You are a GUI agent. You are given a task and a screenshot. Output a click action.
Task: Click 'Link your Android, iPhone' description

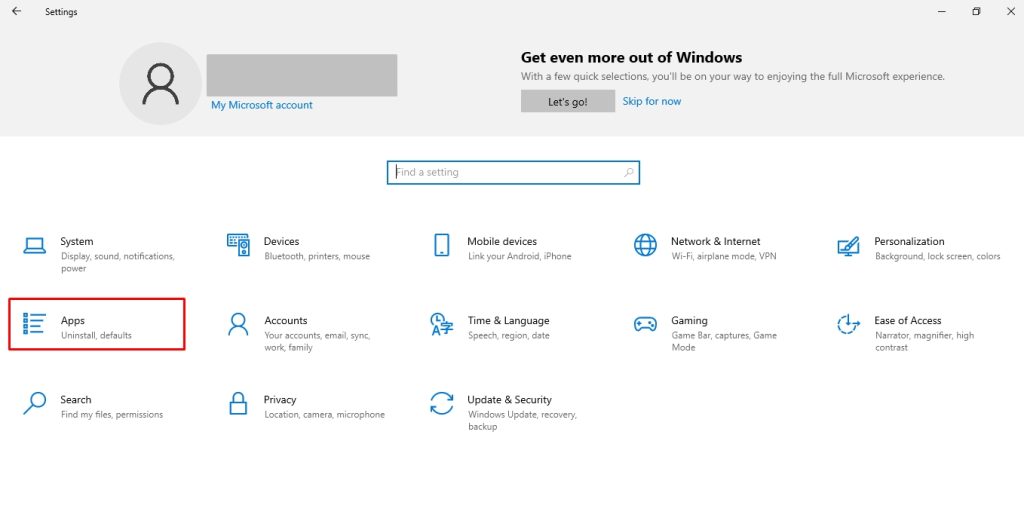click(519, 256)
